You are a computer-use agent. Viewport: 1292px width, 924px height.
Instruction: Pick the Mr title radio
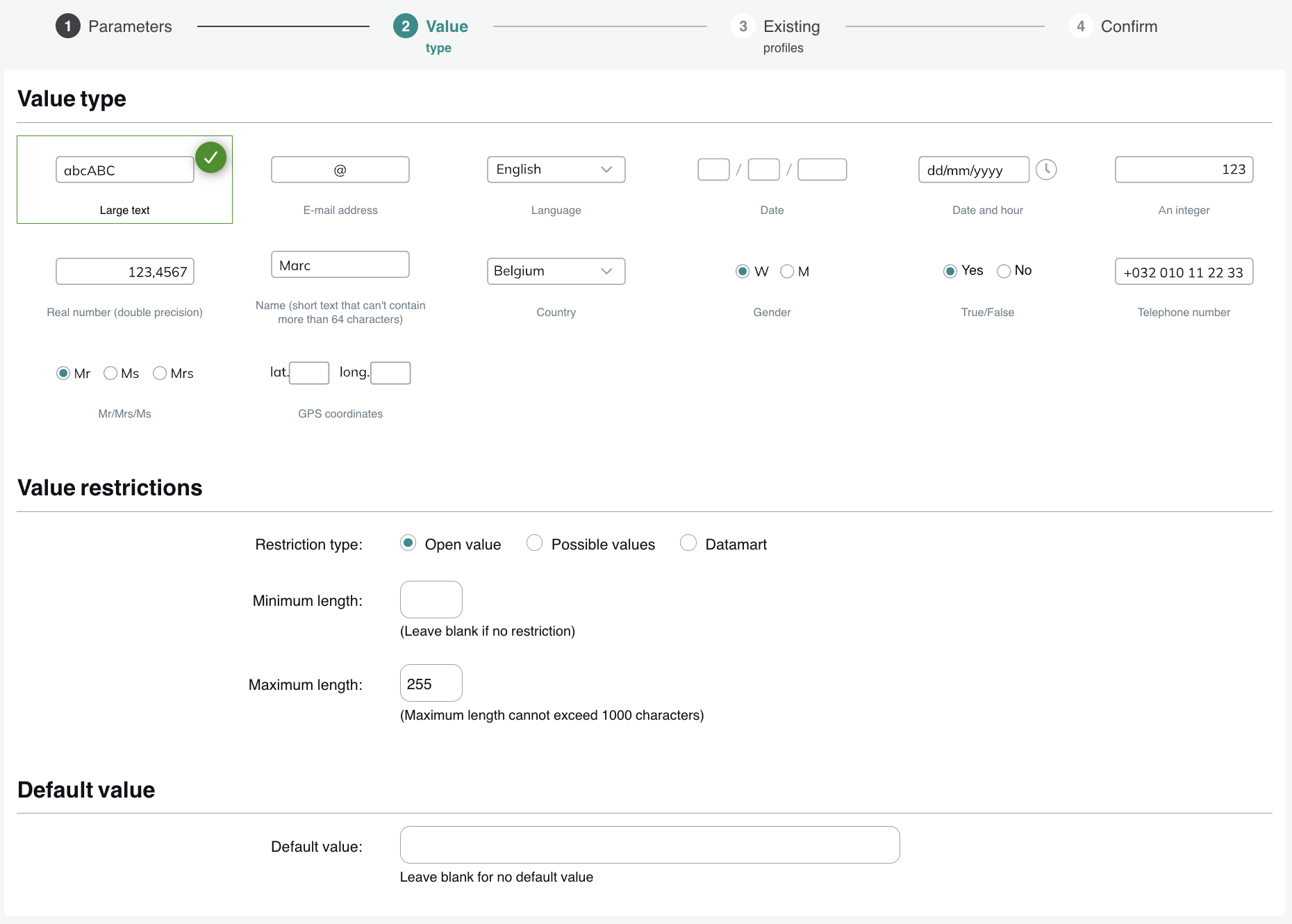(x=63, y=373)
